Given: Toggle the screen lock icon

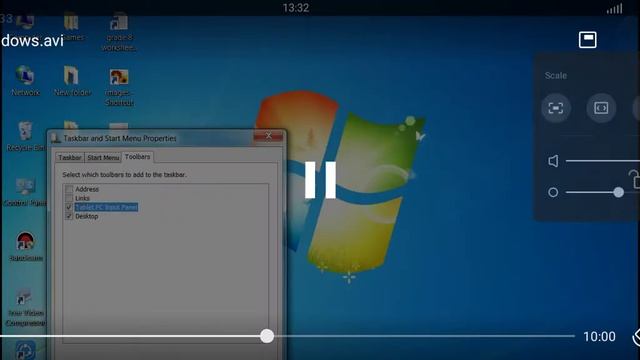Looking at the screenshot, I should click(634, 179).
